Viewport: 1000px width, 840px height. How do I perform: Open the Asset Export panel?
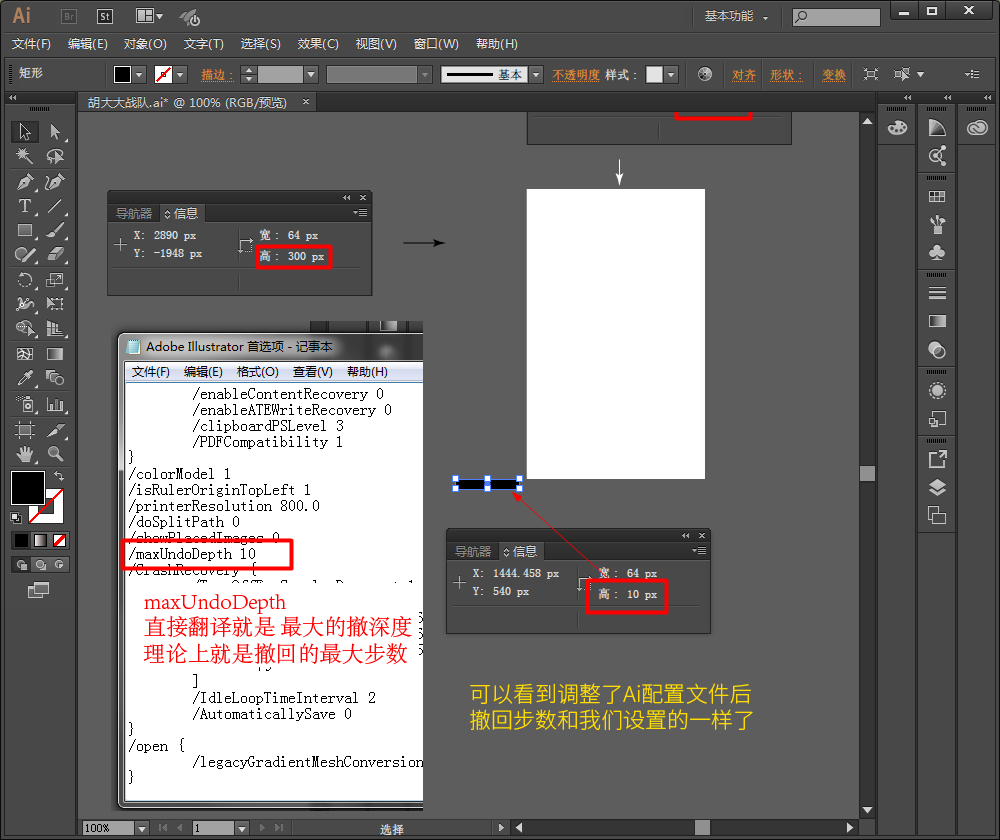[x=937, y=459]
